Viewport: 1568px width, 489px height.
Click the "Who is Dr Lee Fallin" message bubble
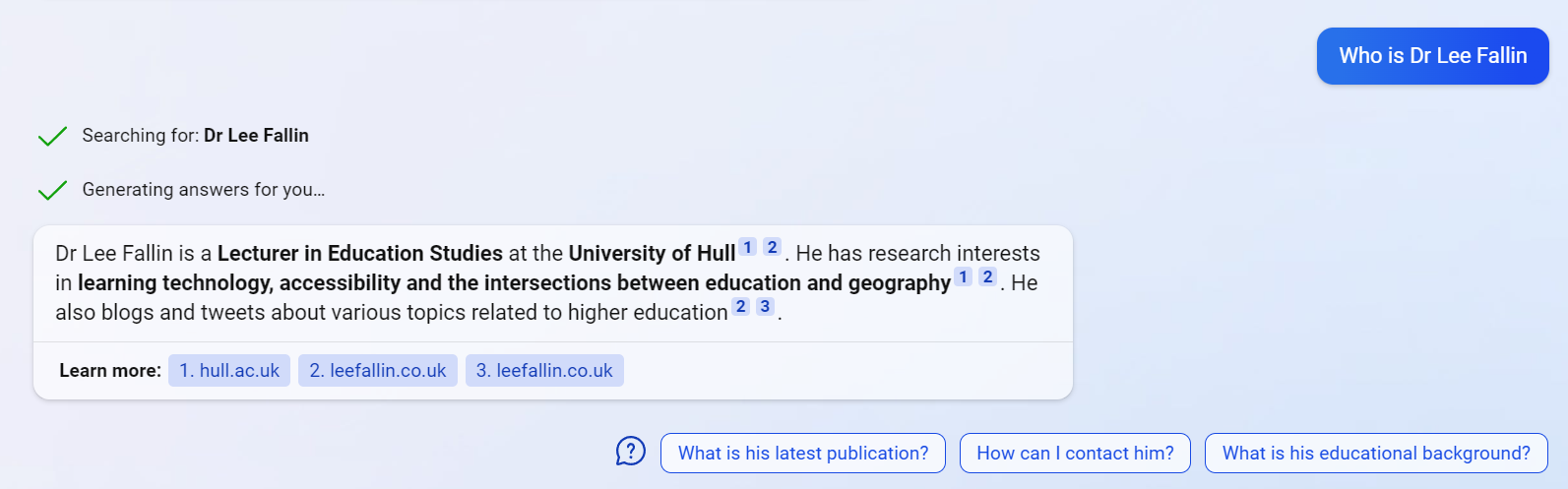(1432, 56)
